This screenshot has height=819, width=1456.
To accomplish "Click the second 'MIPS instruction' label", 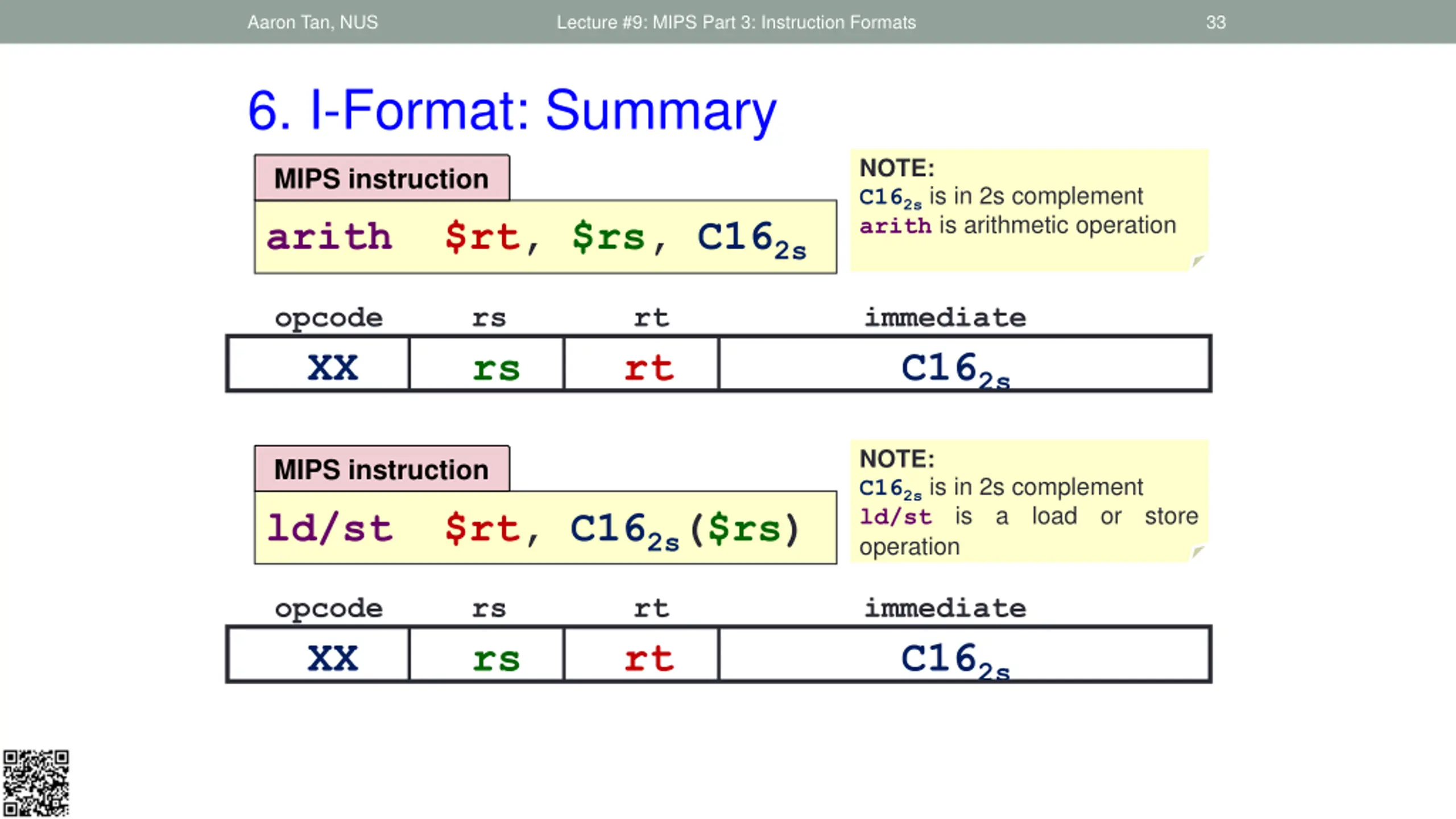I will coord(382,470).
